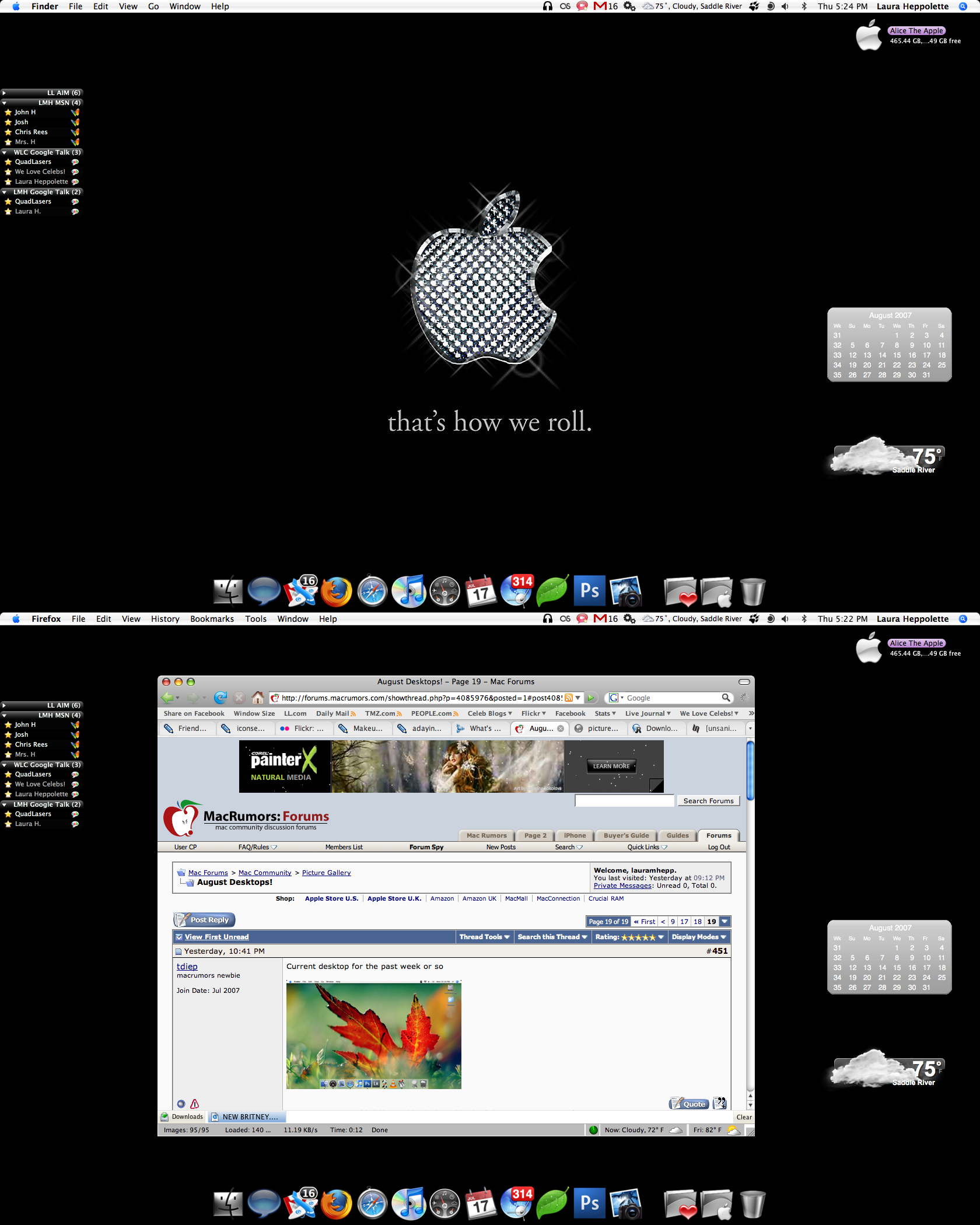Click the MacRumors apple logo

[x=183, y=818]
